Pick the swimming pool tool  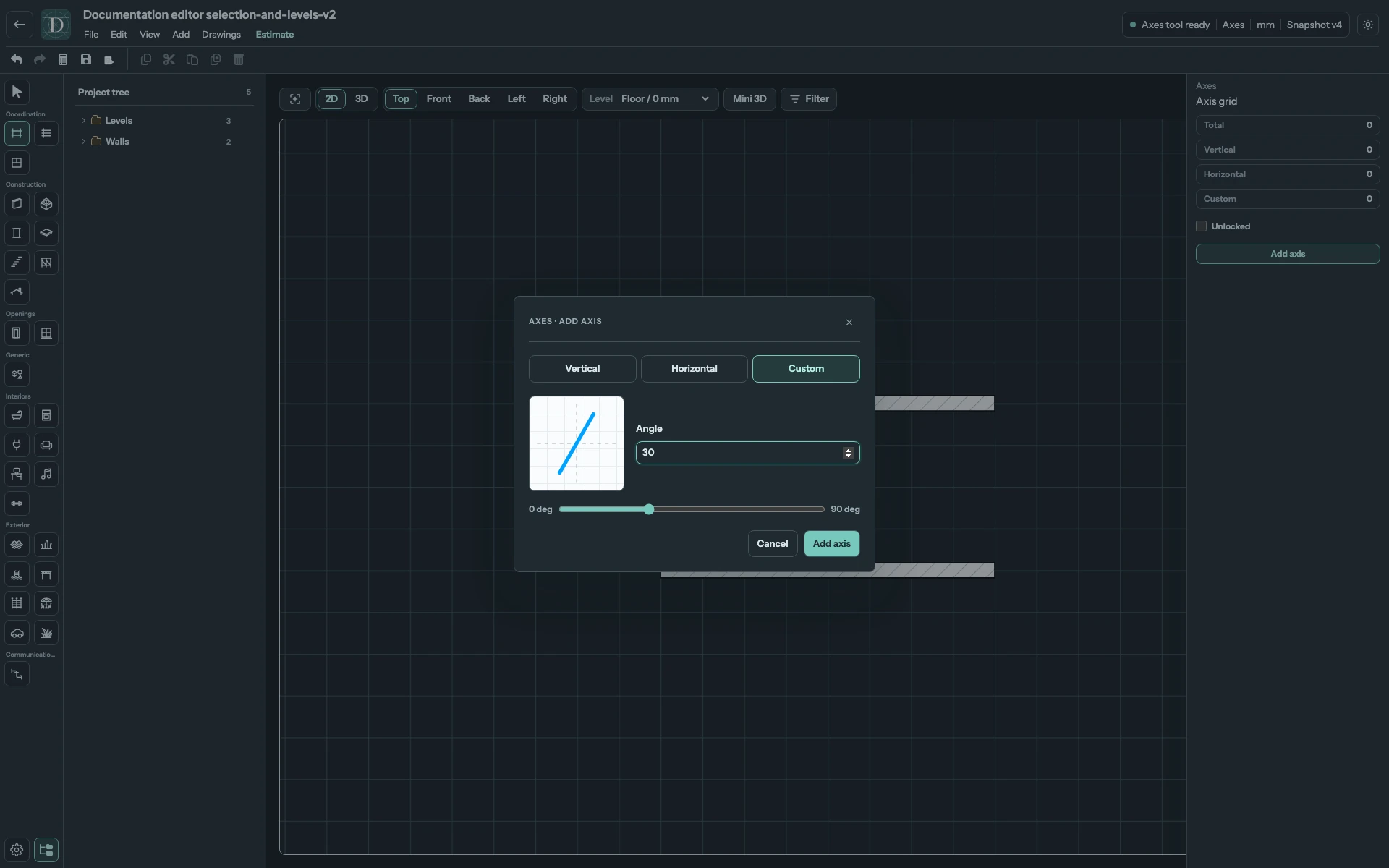[17, 574]
